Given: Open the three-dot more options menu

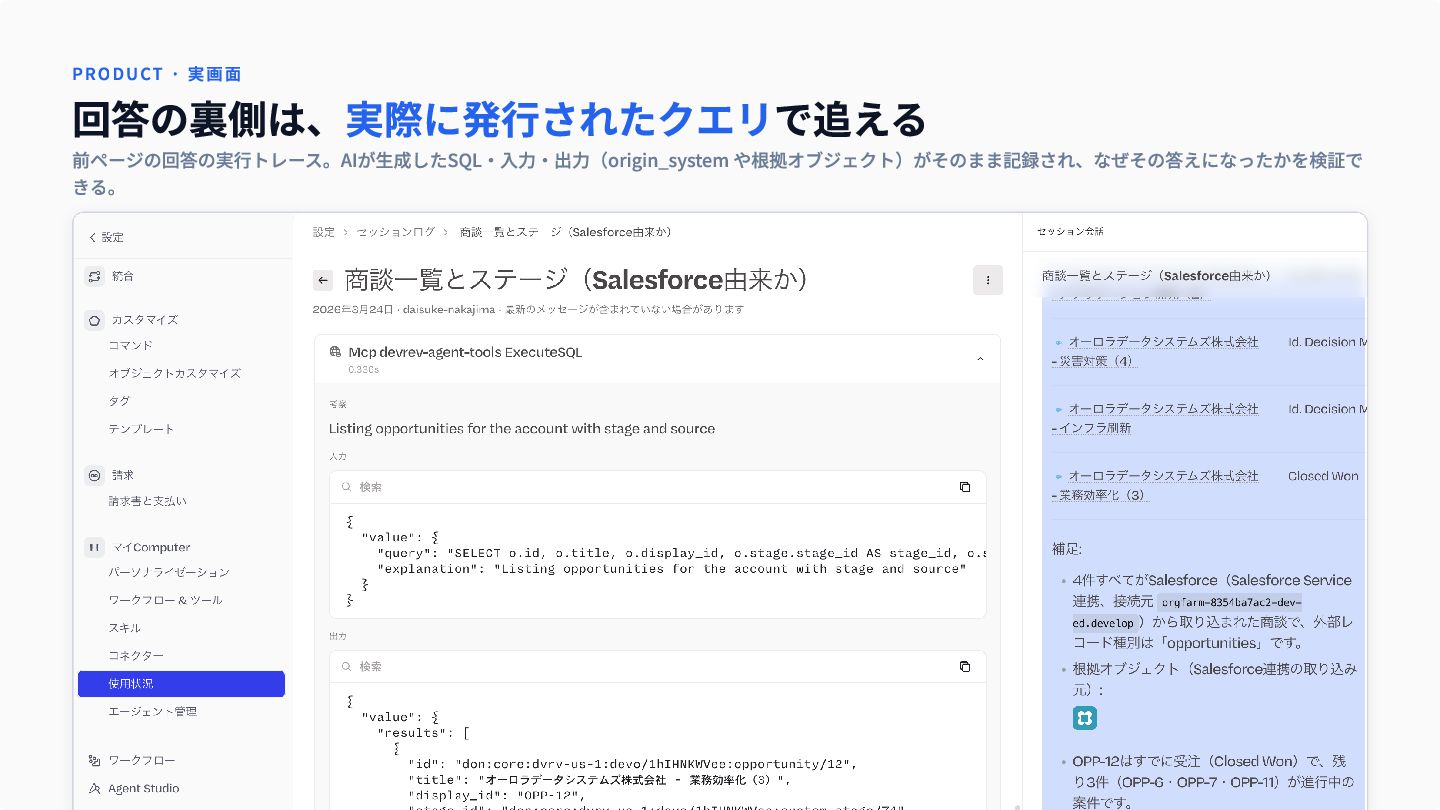Looking at the screenshot, I should click(987, 280).
